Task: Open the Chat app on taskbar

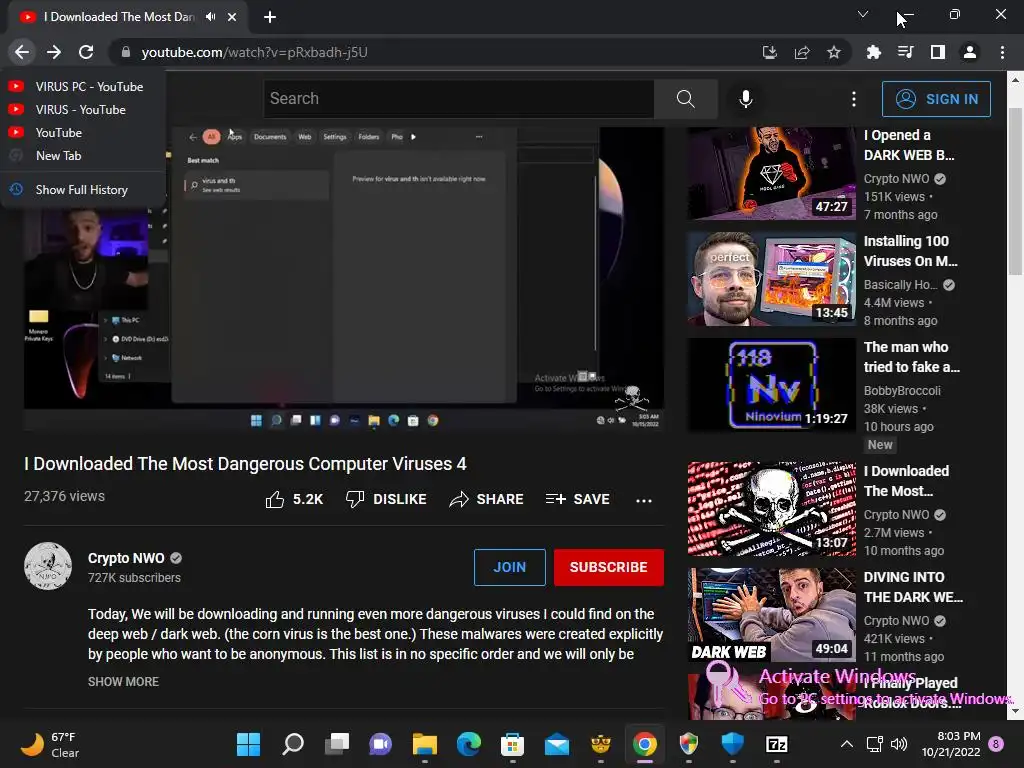Action: tap(381, 744)
